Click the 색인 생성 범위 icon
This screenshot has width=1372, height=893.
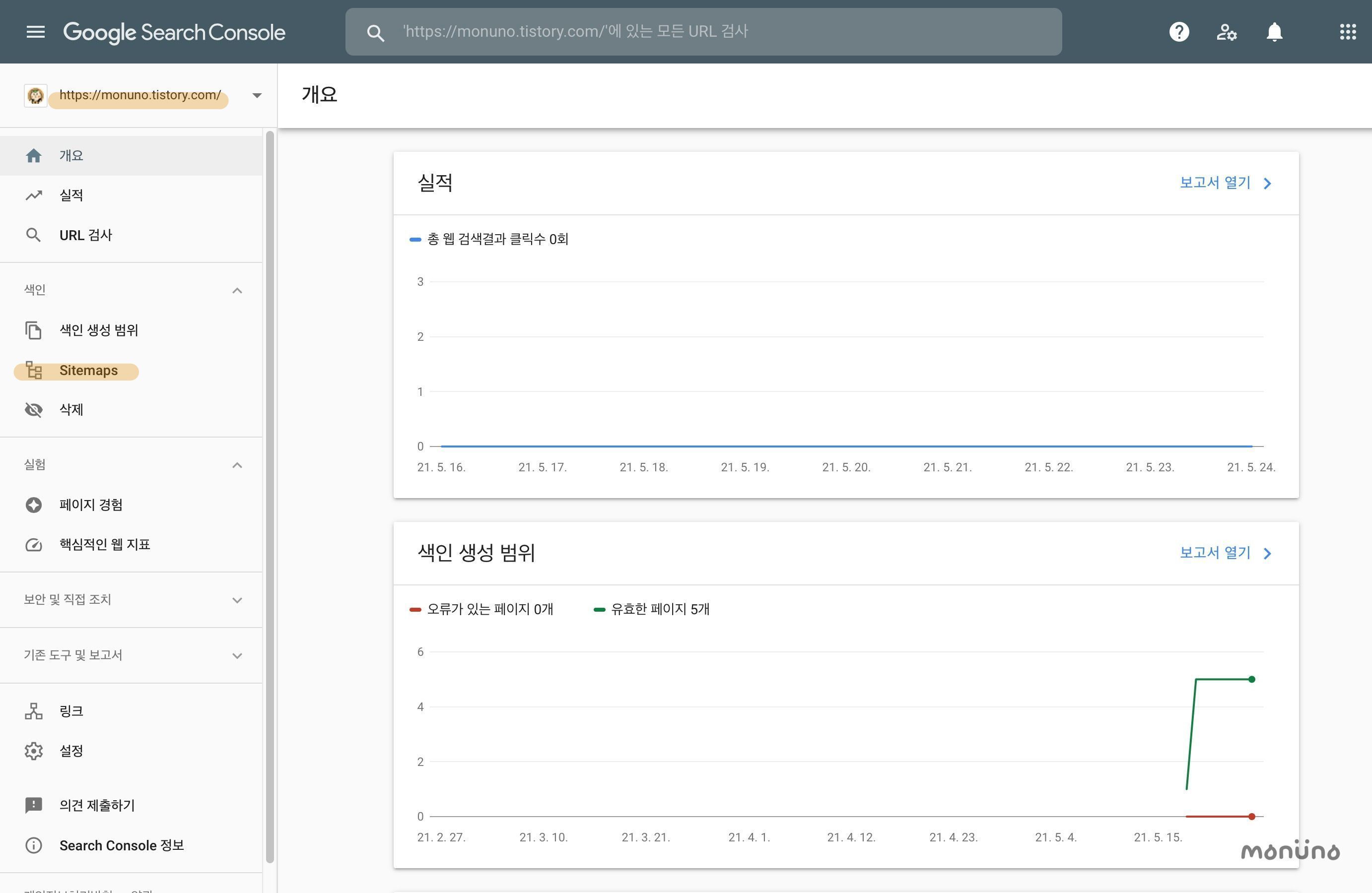(x=33, y=330)
